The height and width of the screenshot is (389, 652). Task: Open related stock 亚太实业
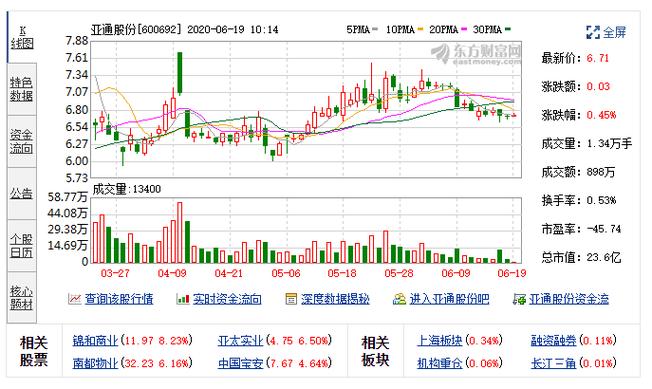pos(241,341)
